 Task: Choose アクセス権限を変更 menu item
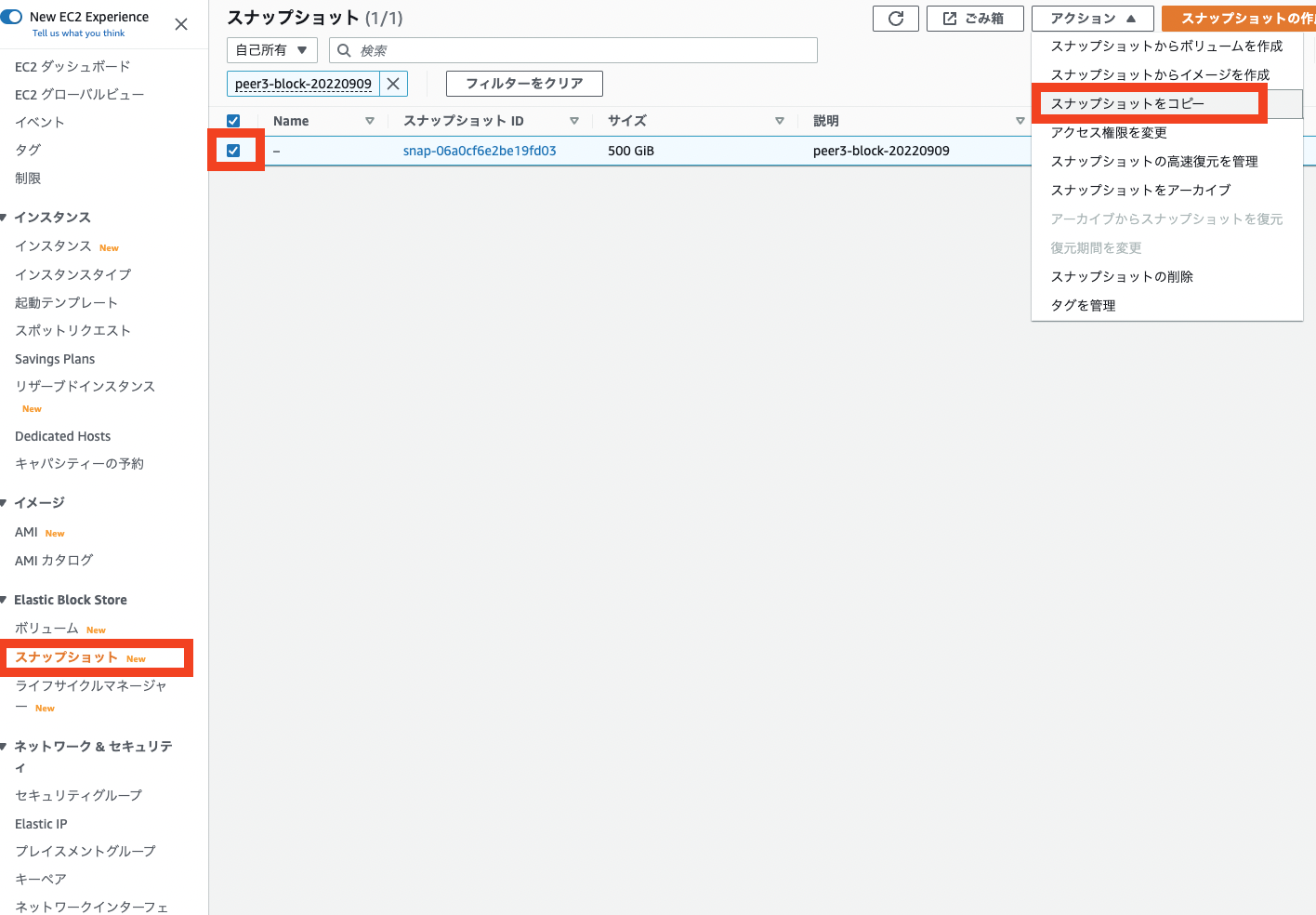1166,132
